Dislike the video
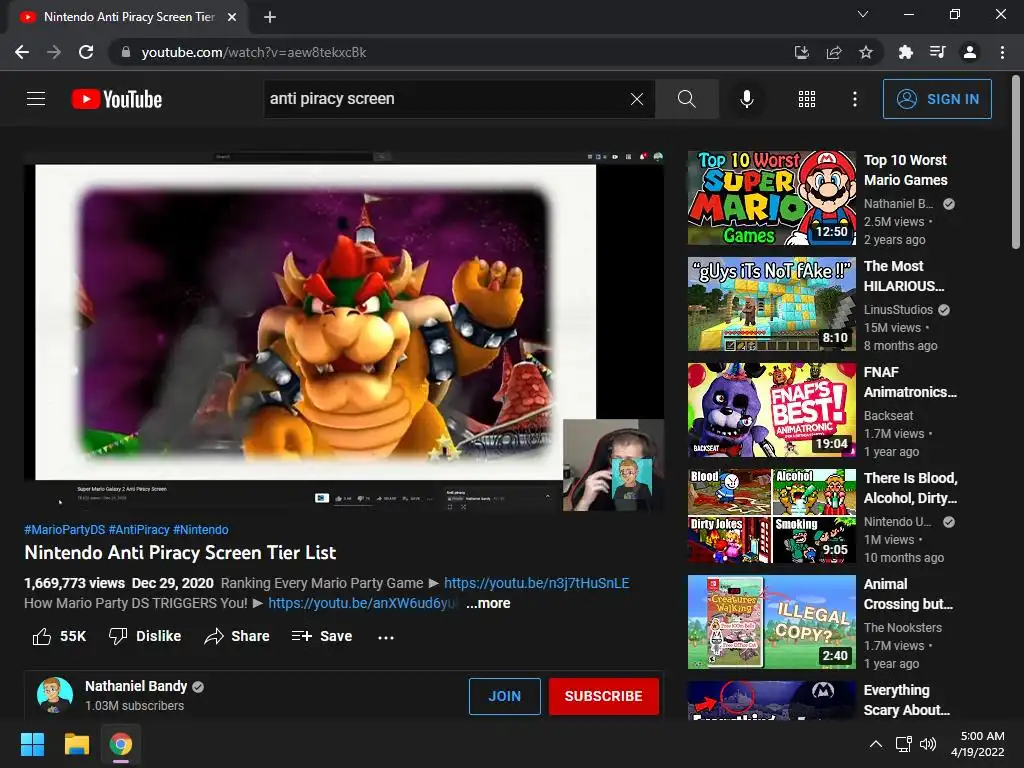The width and height of the screenshot is (1024, 768). 145,636
